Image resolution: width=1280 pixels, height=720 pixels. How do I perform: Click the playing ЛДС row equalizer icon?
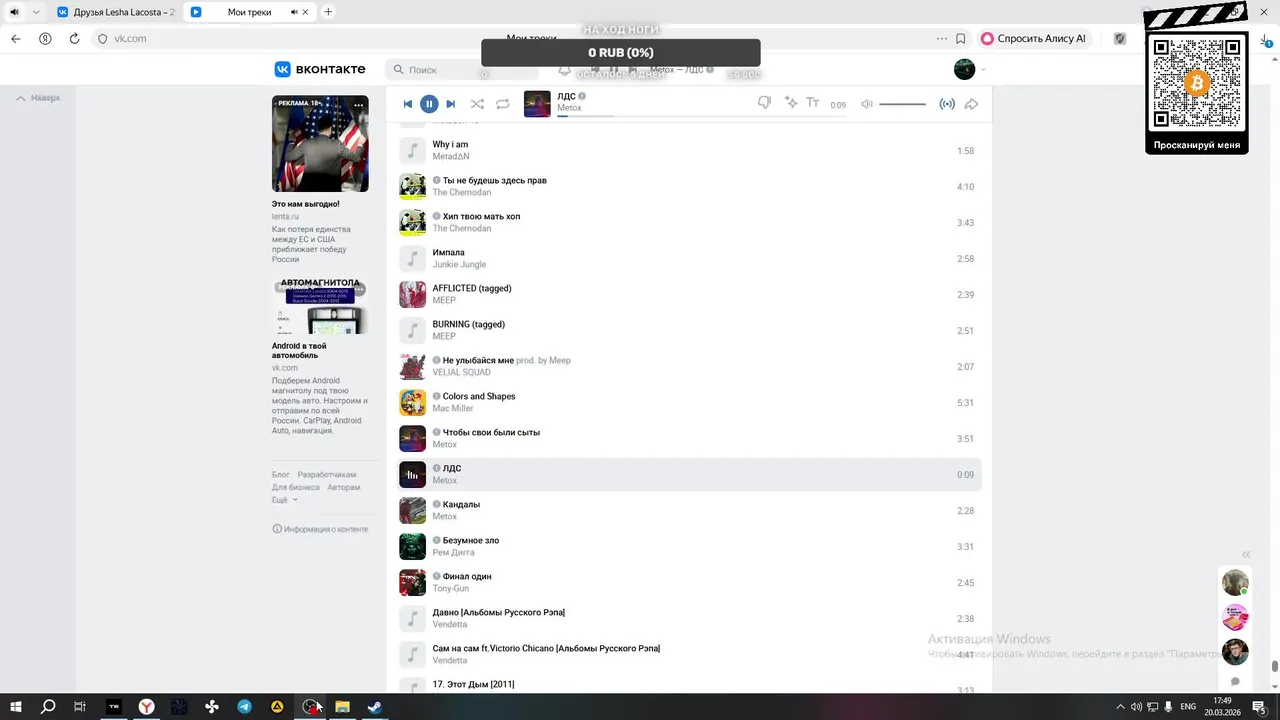(x=413, y=475)
